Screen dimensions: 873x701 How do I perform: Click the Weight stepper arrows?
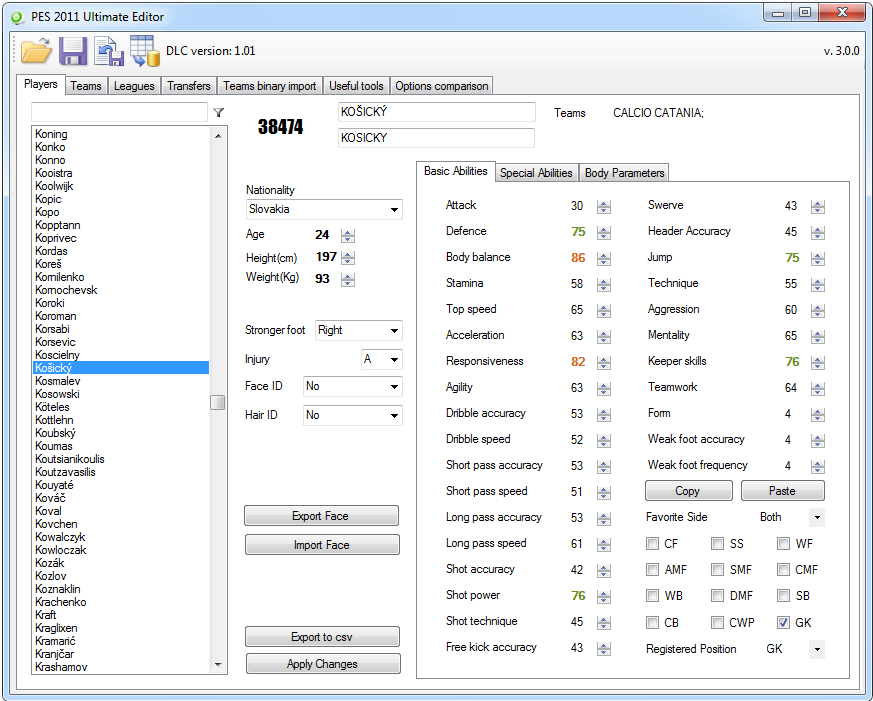[x=348, y=280]
